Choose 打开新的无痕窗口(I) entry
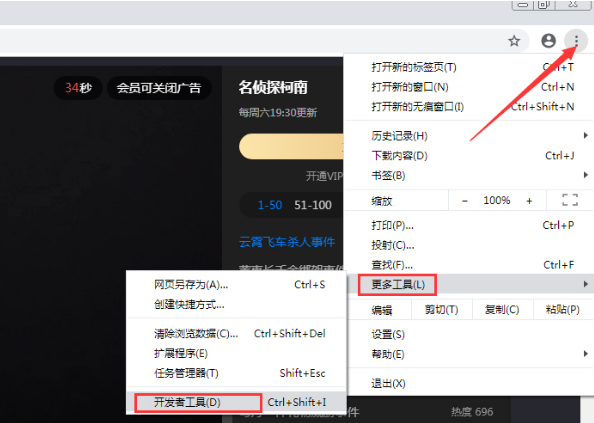 coord(470,107)
